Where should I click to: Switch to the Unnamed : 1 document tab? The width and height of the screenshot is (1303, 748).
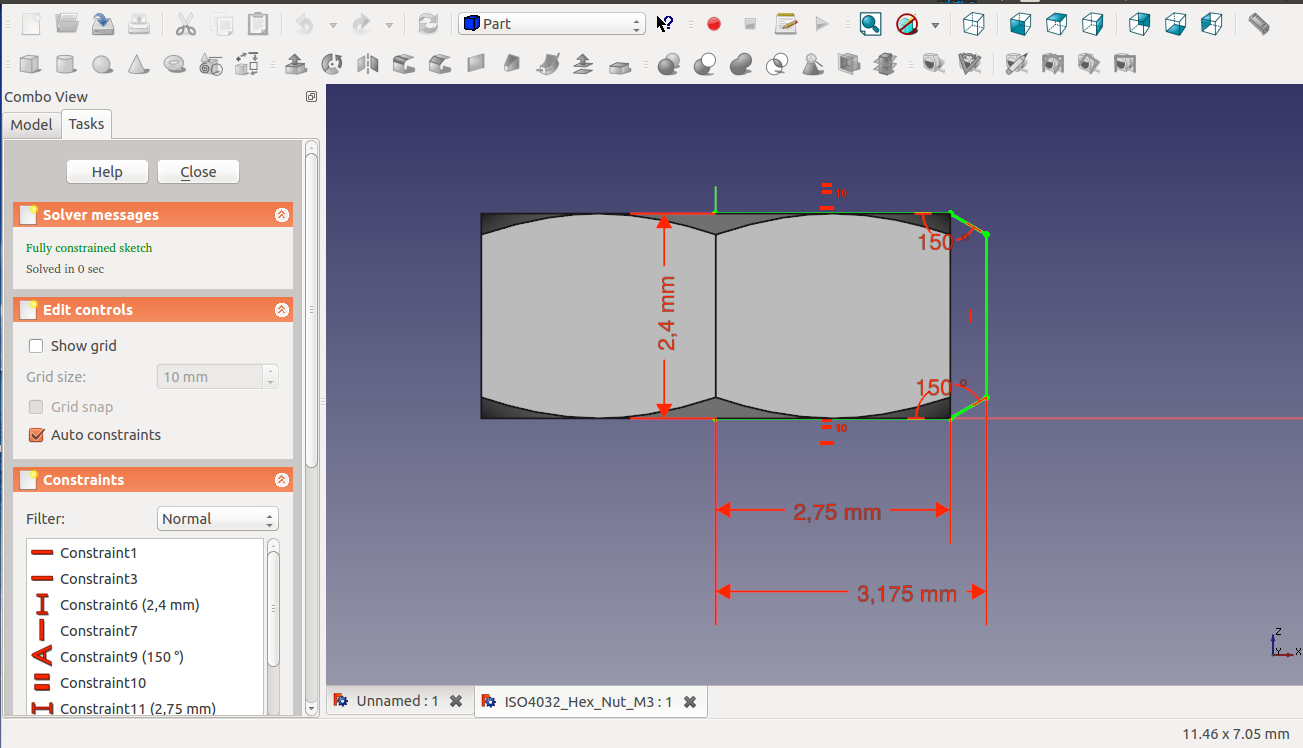[x=399, y=701]
